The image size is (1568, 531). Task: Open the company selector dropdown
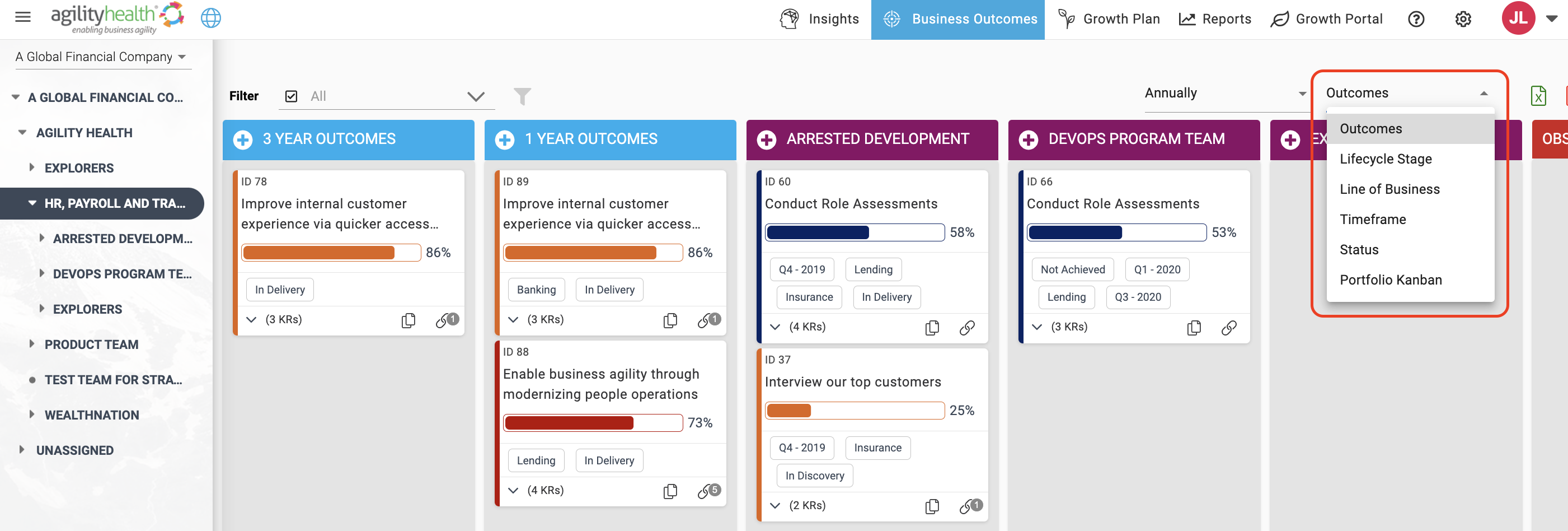102,57
